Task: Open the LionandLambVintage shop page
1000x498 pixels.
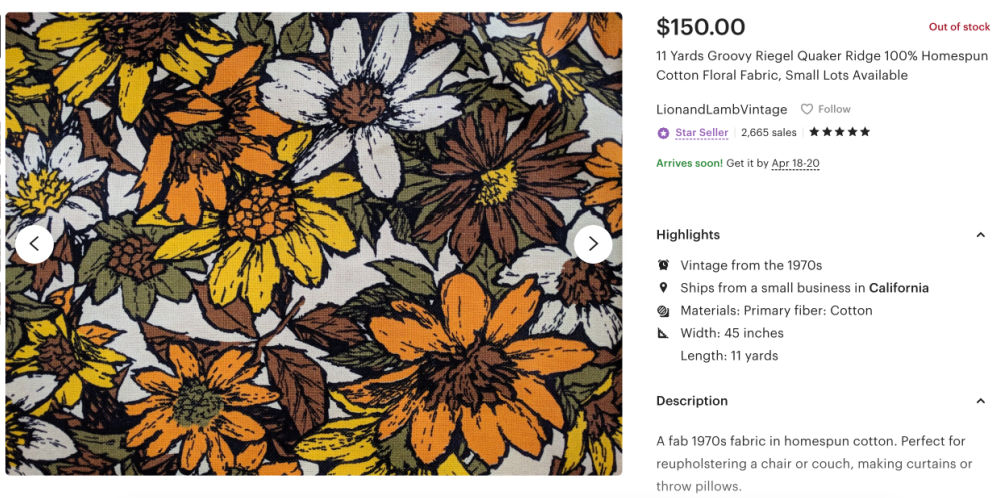Action: 721,109
